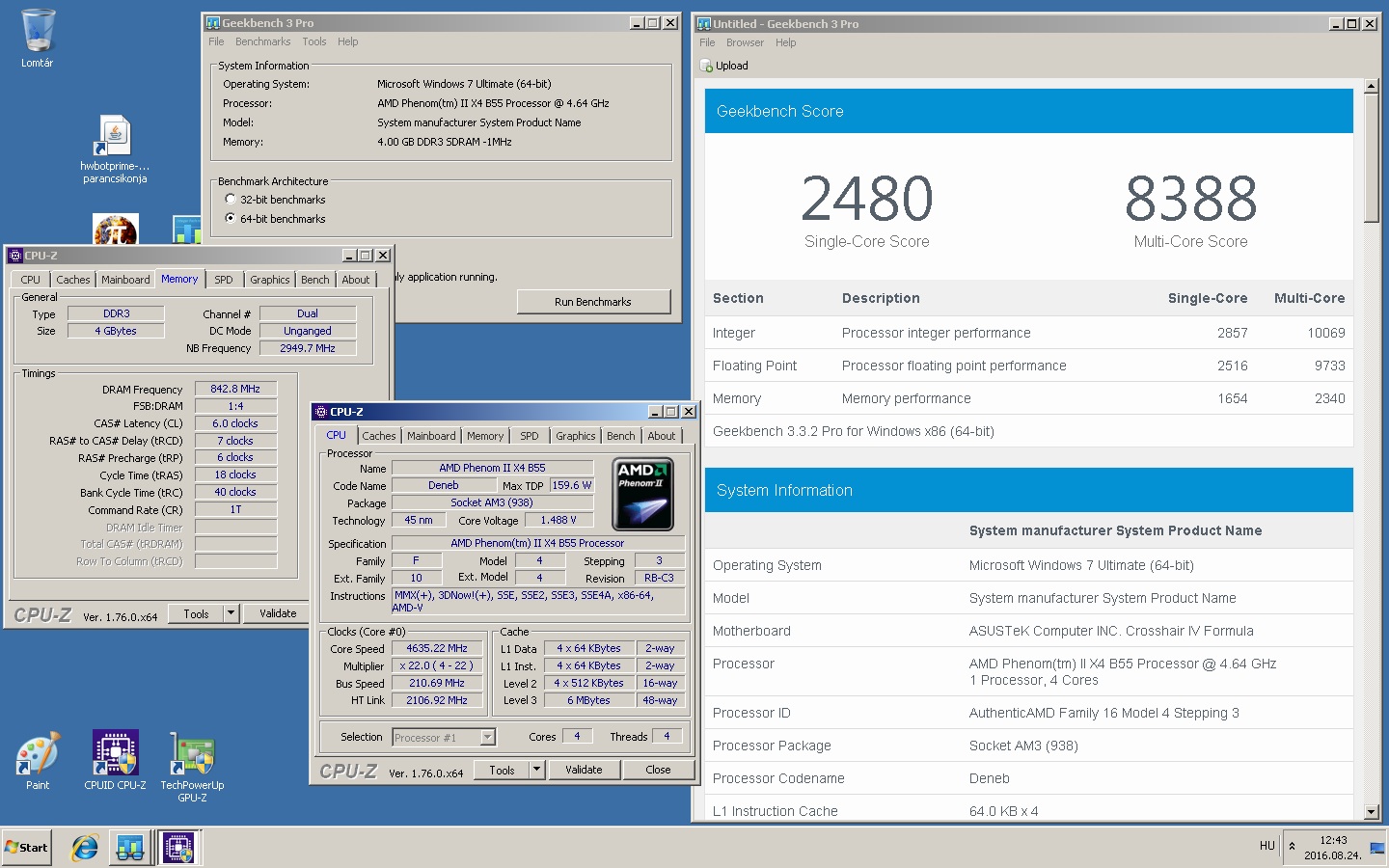Click the Geekbench Score blue header
Screen dimensions: 1389x868
(1029, 111)
